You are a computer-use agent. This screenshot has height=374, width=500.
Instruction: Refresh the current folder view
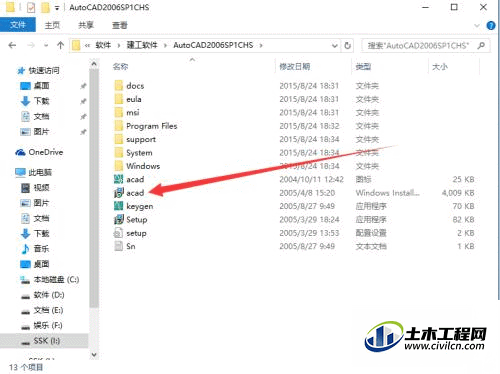point(348,45)
